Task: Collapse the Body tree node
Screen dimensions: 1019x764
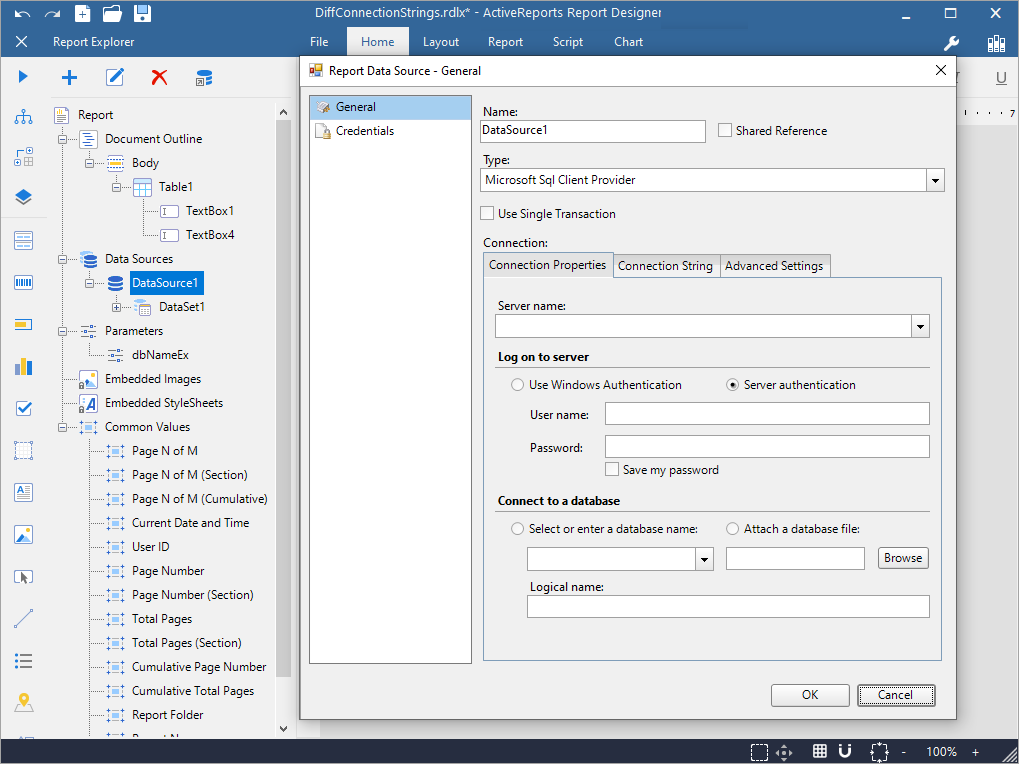Action: pos(90,163)
